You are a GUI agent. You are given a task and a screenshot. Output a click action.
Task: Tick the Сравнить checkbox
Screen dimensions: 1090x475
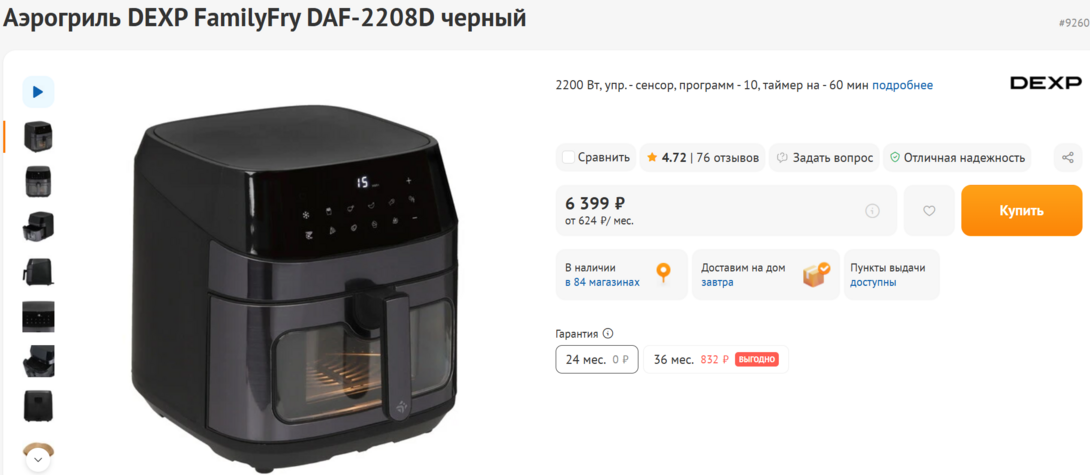pyautogui.click(x=568, y=157)
